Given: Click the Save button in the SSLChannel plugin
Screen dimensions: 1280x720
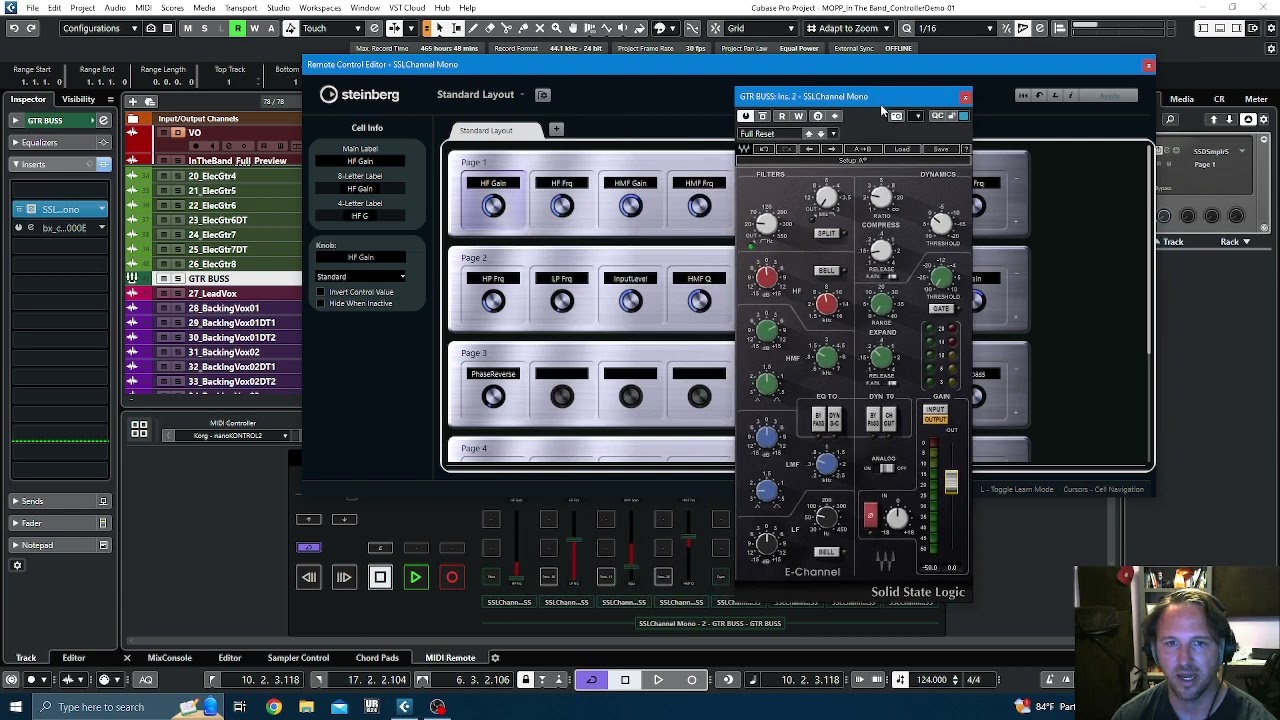Looking at the screenshot, I should pos(941,150).
